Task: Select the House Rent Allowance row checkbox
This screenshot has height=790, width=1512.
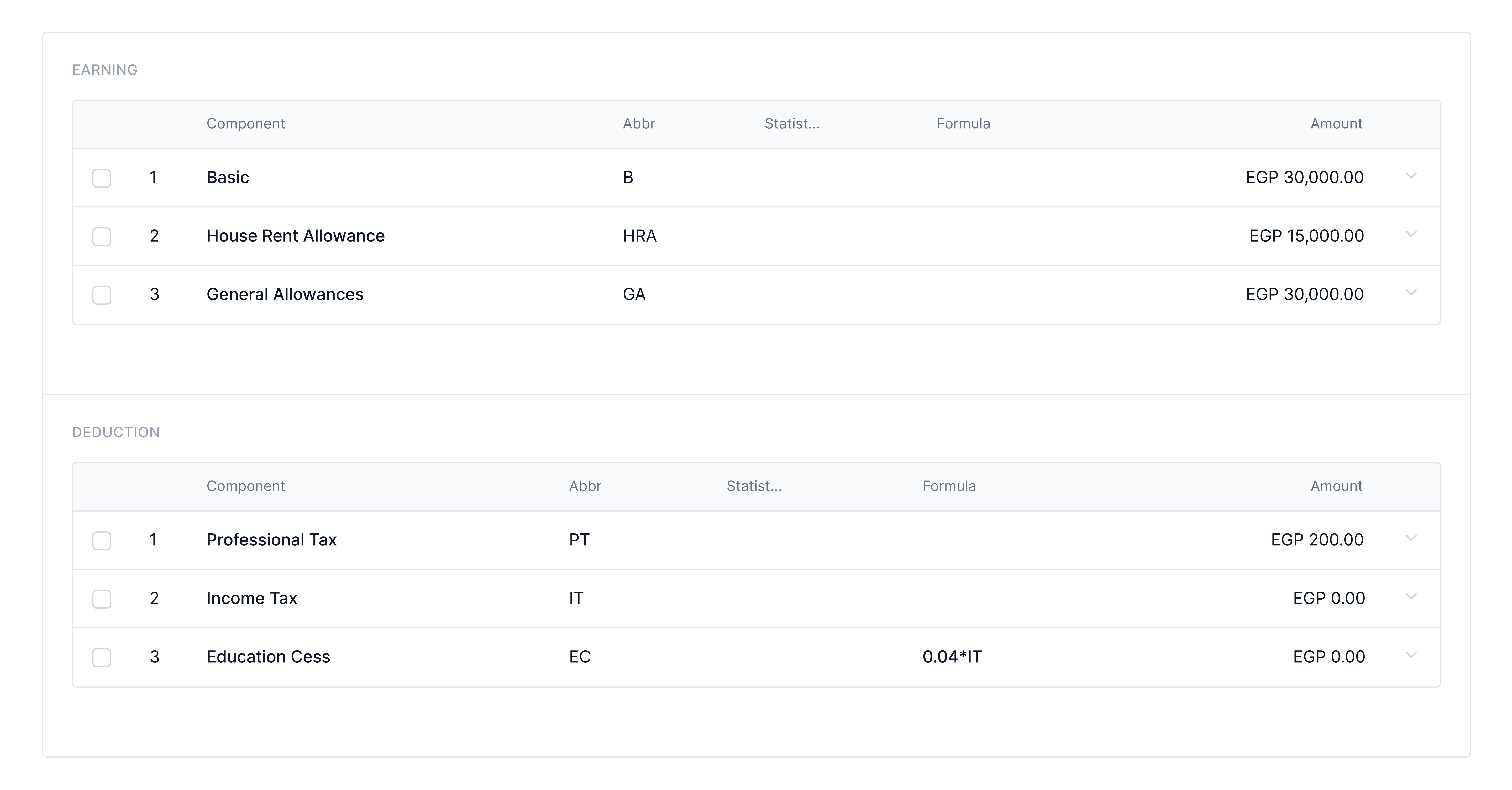Action: pyautogui.click(x=102, y=237)
